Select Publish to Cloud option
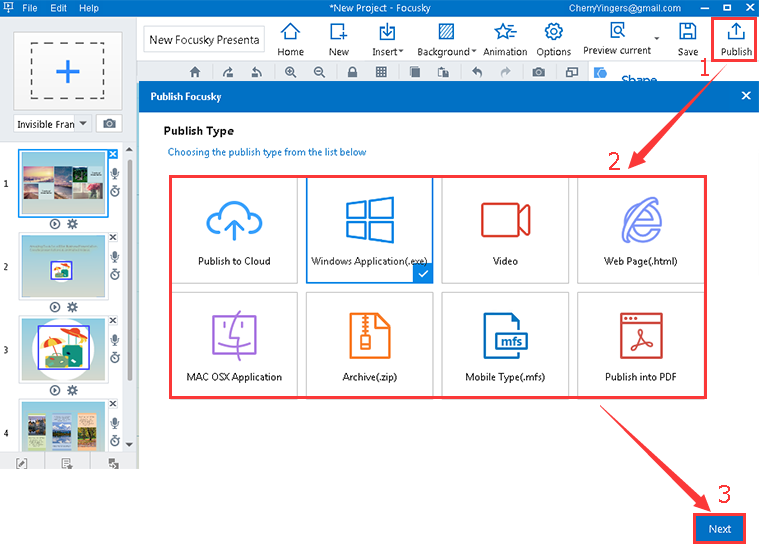The height and width of the screenshot is (545, 759). tap(234, 231)
